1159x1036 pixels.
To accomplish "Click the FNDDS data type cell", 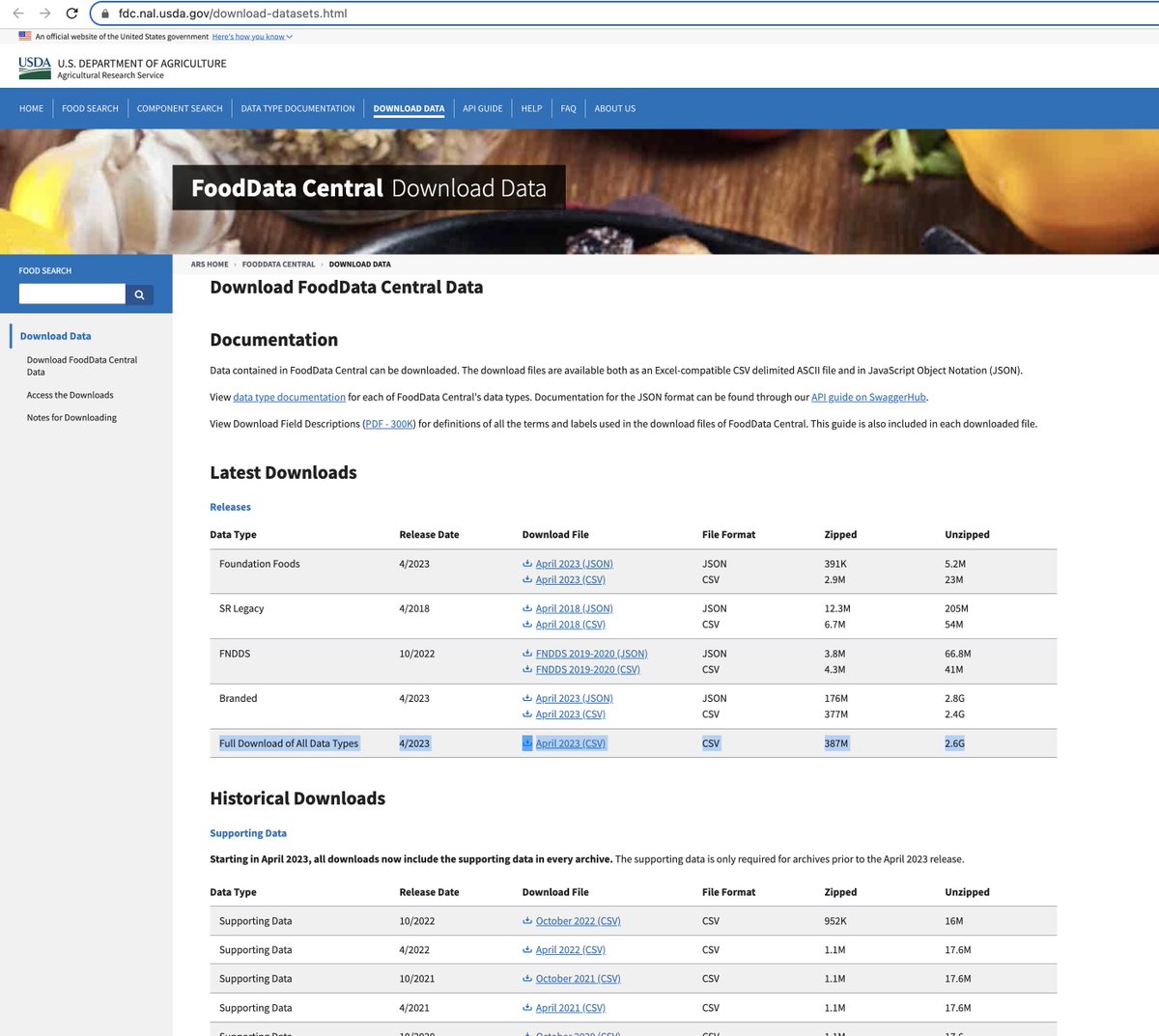I will pos(235,654).
